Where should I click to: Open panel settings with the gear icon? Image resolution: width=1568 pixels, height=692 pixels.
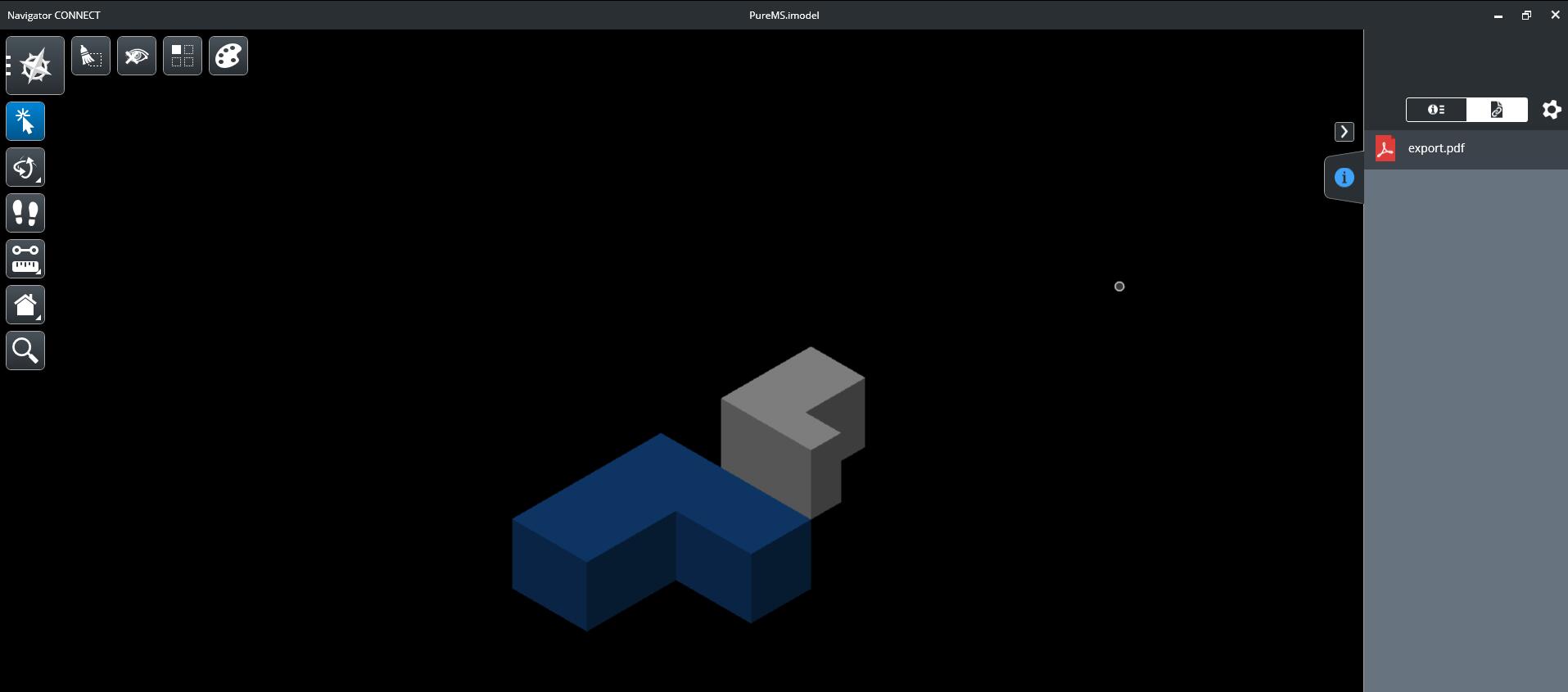pos(1552,110)
